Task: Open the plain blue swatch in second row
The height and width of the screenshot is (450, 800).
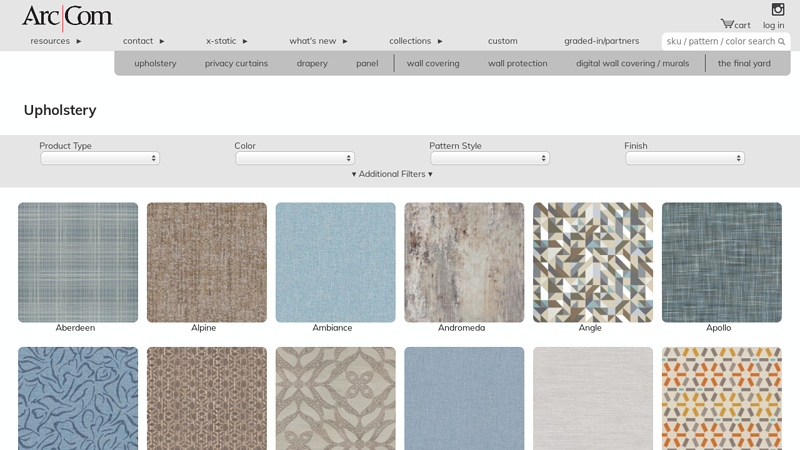Action: (x=464, y=398)
